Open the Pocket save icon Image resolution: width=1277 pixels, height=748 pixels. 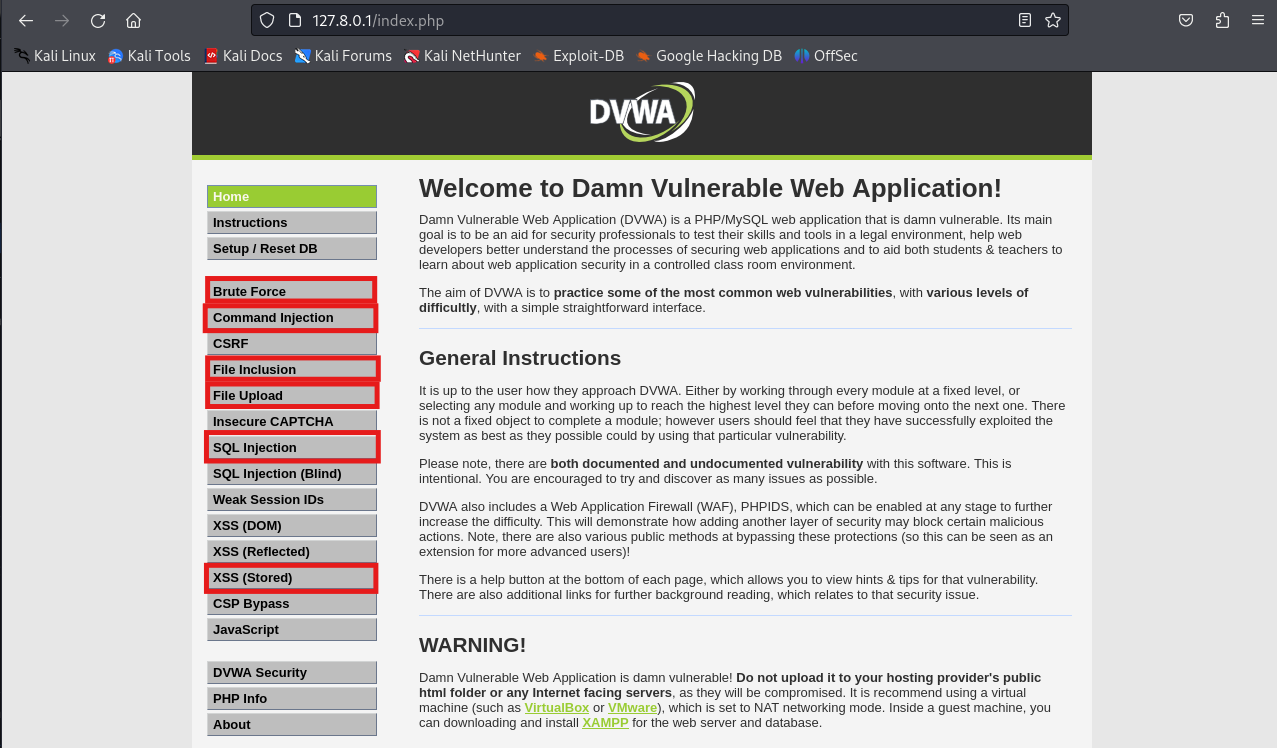click(1185, 20)
